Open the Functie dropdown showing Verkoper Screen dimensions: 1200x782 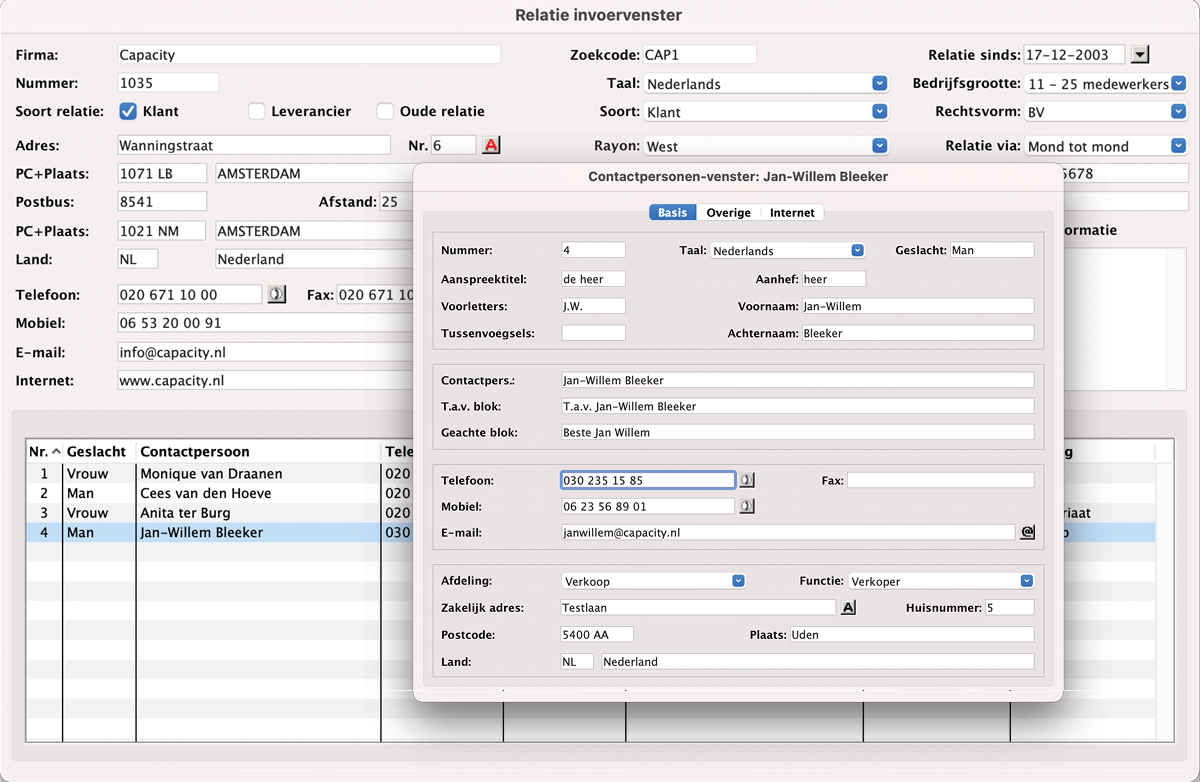click(x=941, y=581)
